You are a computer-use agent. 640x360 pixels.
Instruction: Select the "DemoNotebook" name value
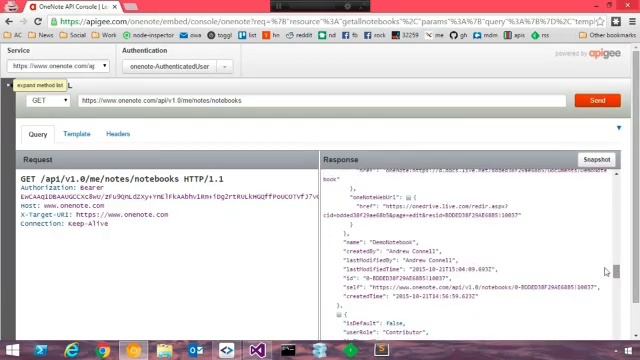[394, 242]
